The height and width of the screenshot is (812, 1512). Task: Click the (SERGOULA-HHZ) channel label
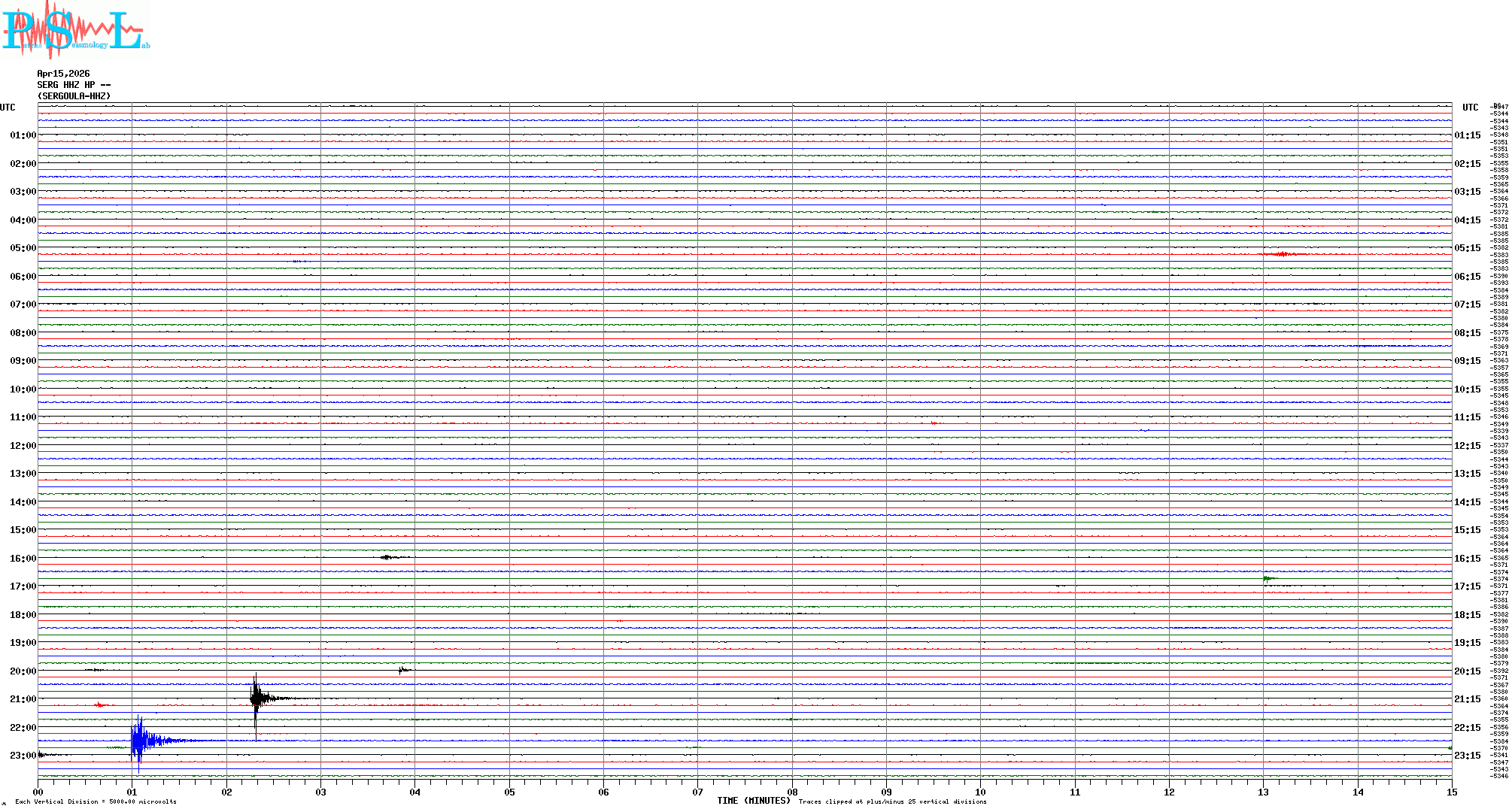(74, 96)
